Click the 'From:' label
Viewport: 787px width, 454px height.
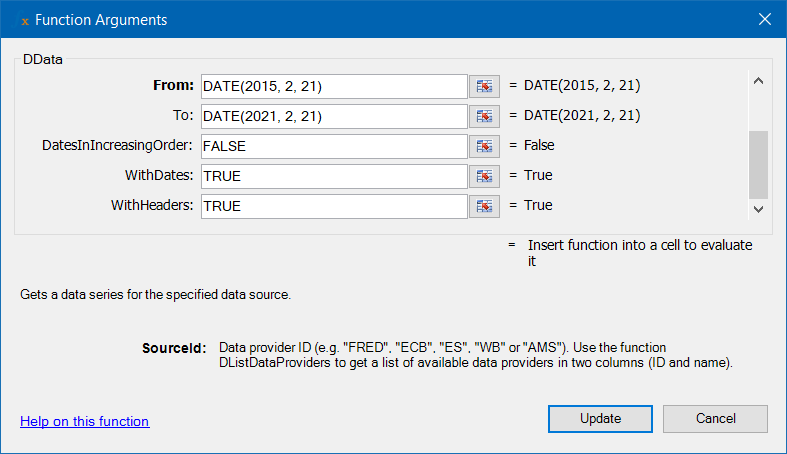point(173,85)
